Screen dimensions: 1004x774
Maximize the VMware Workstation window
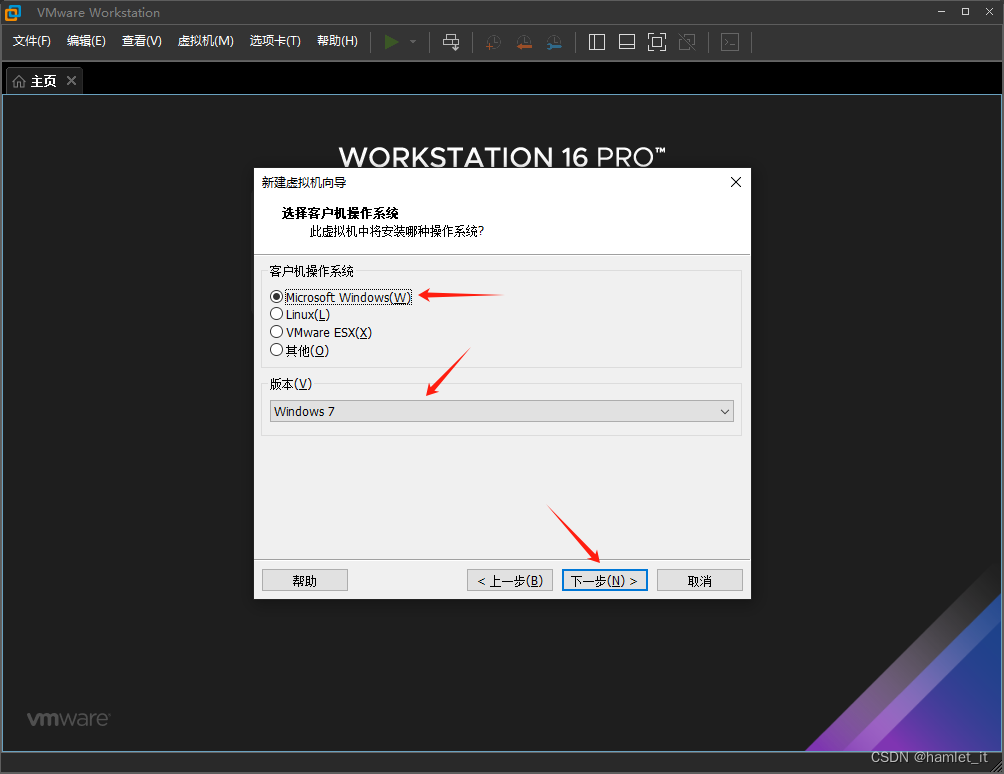965,12
